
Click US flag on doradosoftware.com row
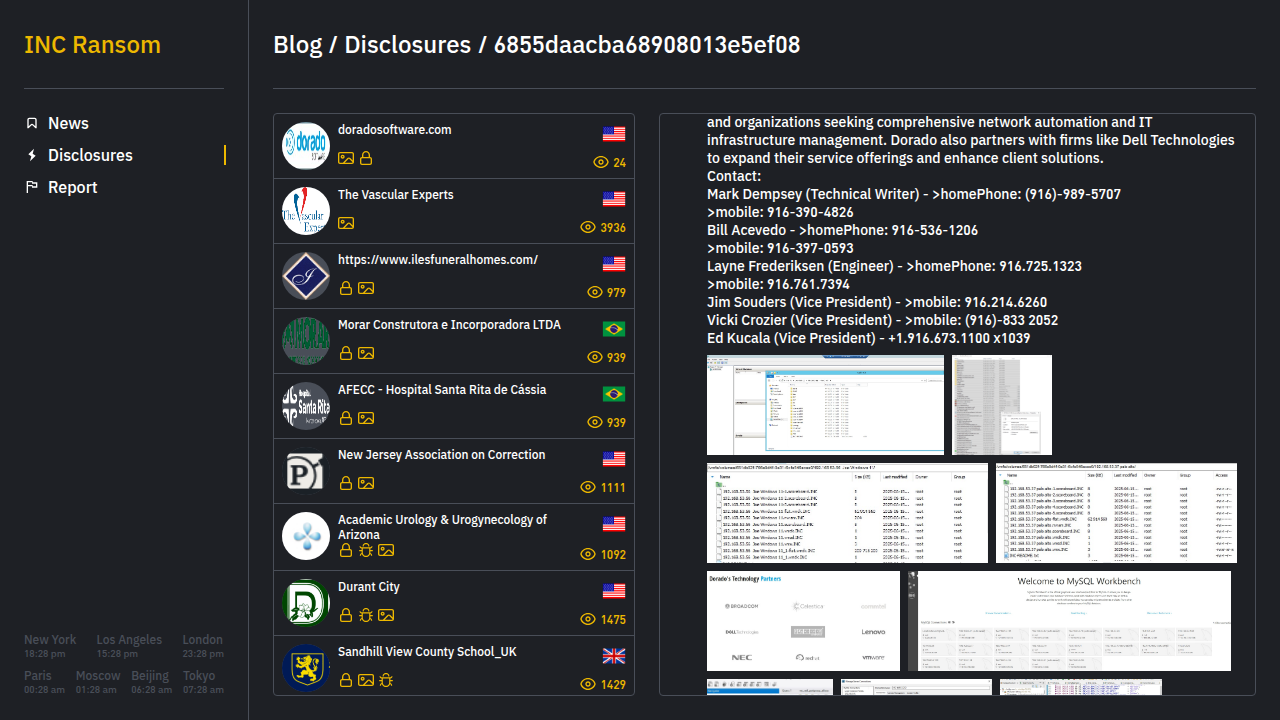point(614,134)
